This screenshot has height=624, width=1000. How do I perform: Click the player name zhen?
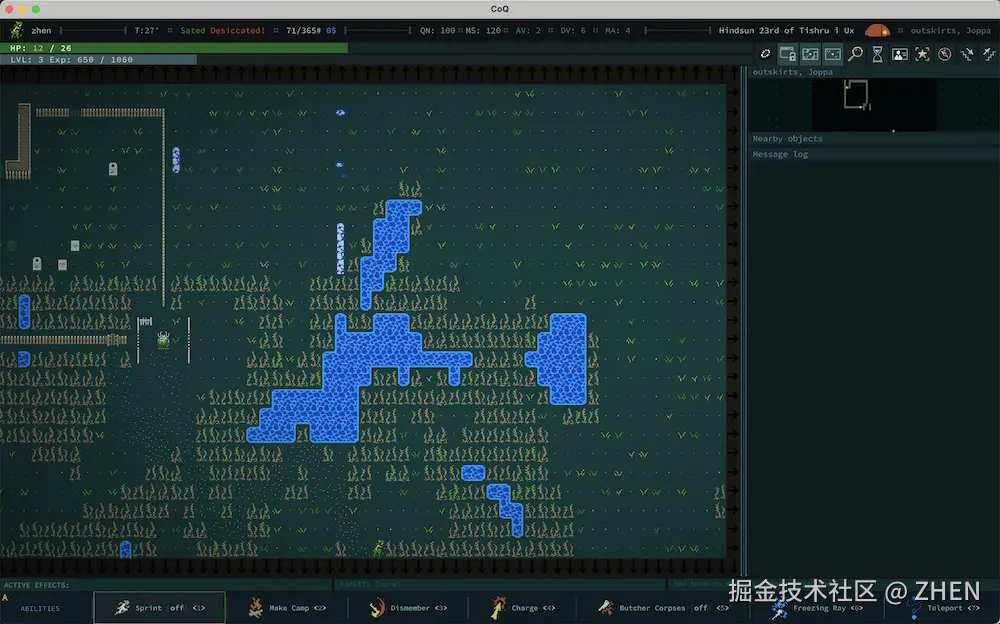[41, 30]
